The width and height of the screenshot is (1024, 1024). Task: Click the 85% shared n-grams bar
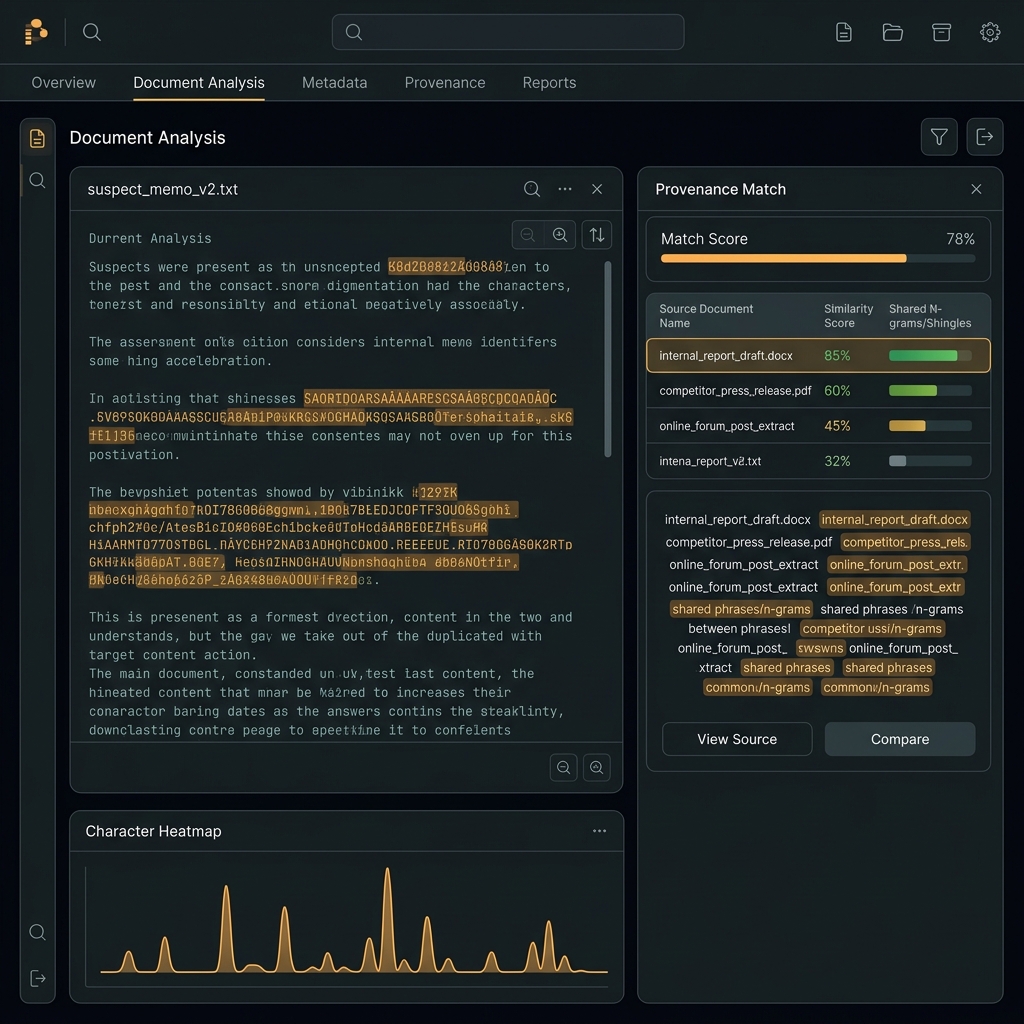[930, 356]
